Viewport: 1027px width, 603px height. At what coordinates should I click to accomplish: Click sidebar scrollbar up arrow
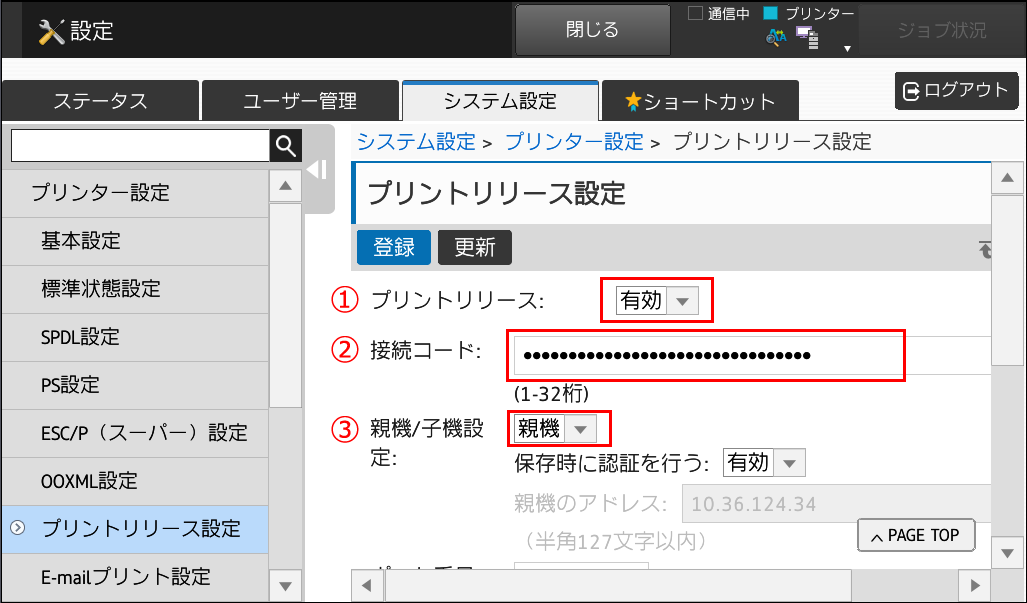coord(286,186)
